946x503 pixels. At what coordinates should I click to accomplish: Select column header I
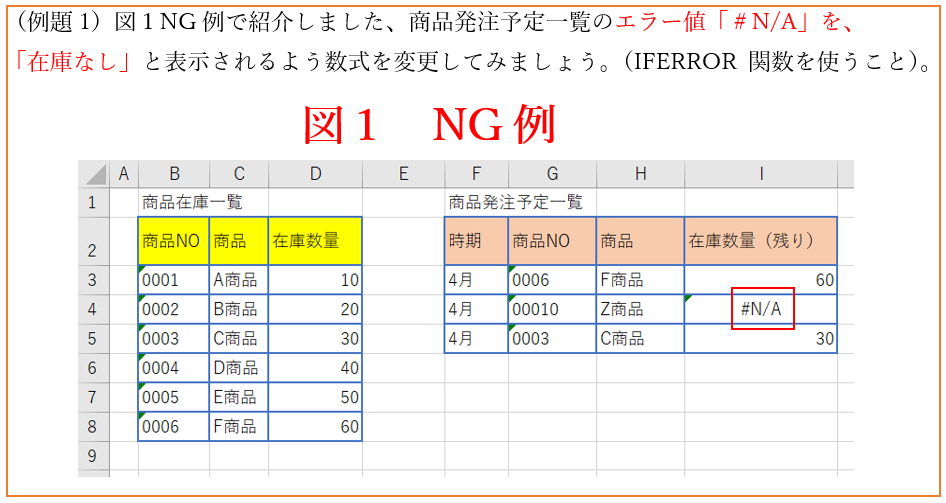point(761,174)
